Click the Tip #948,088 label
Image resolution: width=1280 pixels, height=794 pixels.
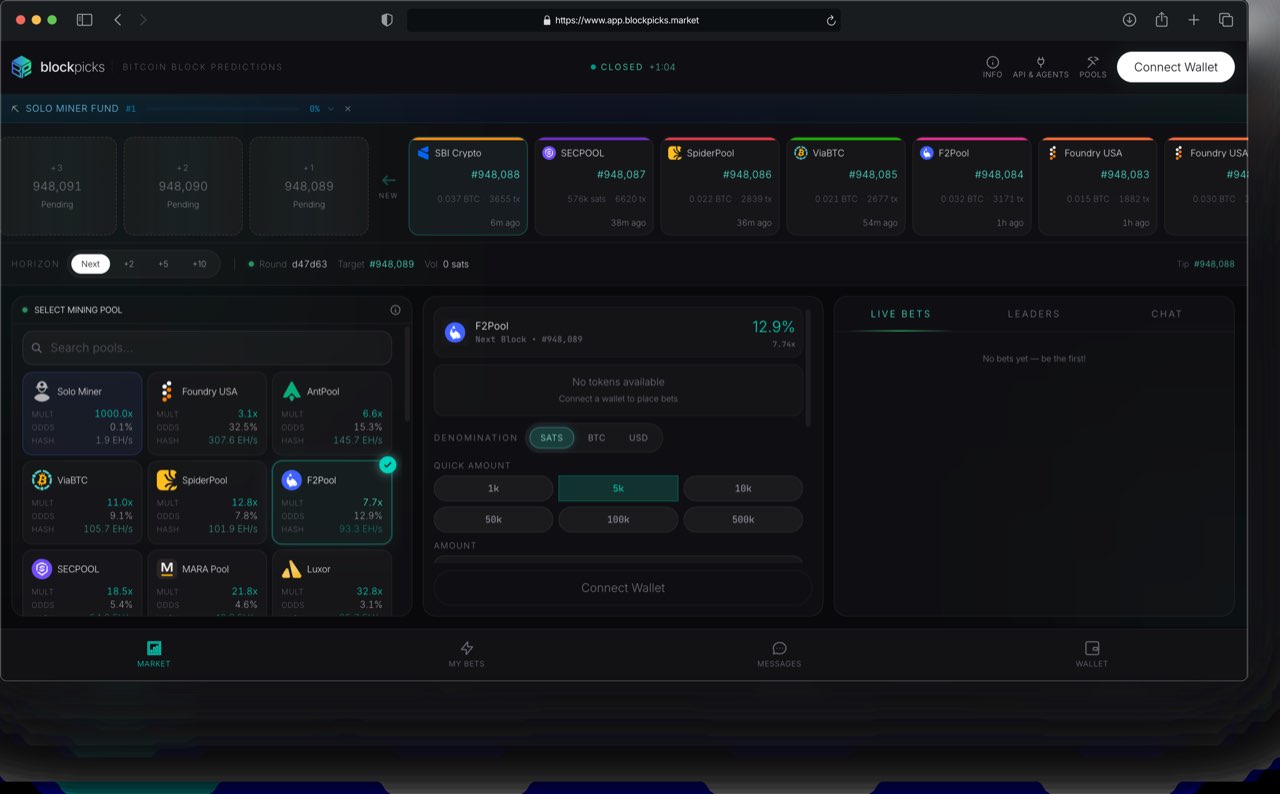1206,264
